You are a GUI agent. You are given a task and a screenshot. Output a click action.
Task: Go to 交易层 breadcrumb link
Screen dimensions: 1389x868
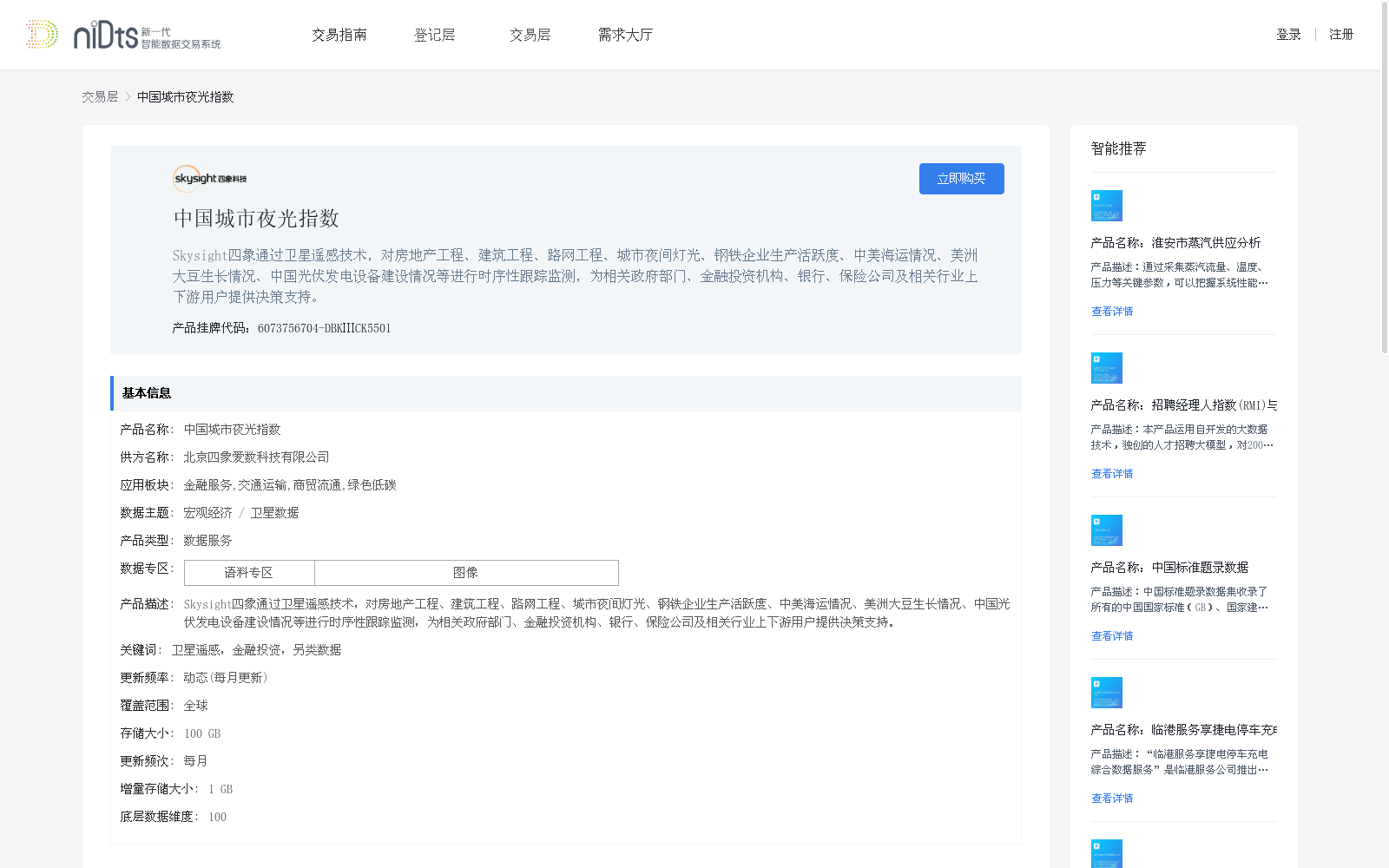click(100, 97)
